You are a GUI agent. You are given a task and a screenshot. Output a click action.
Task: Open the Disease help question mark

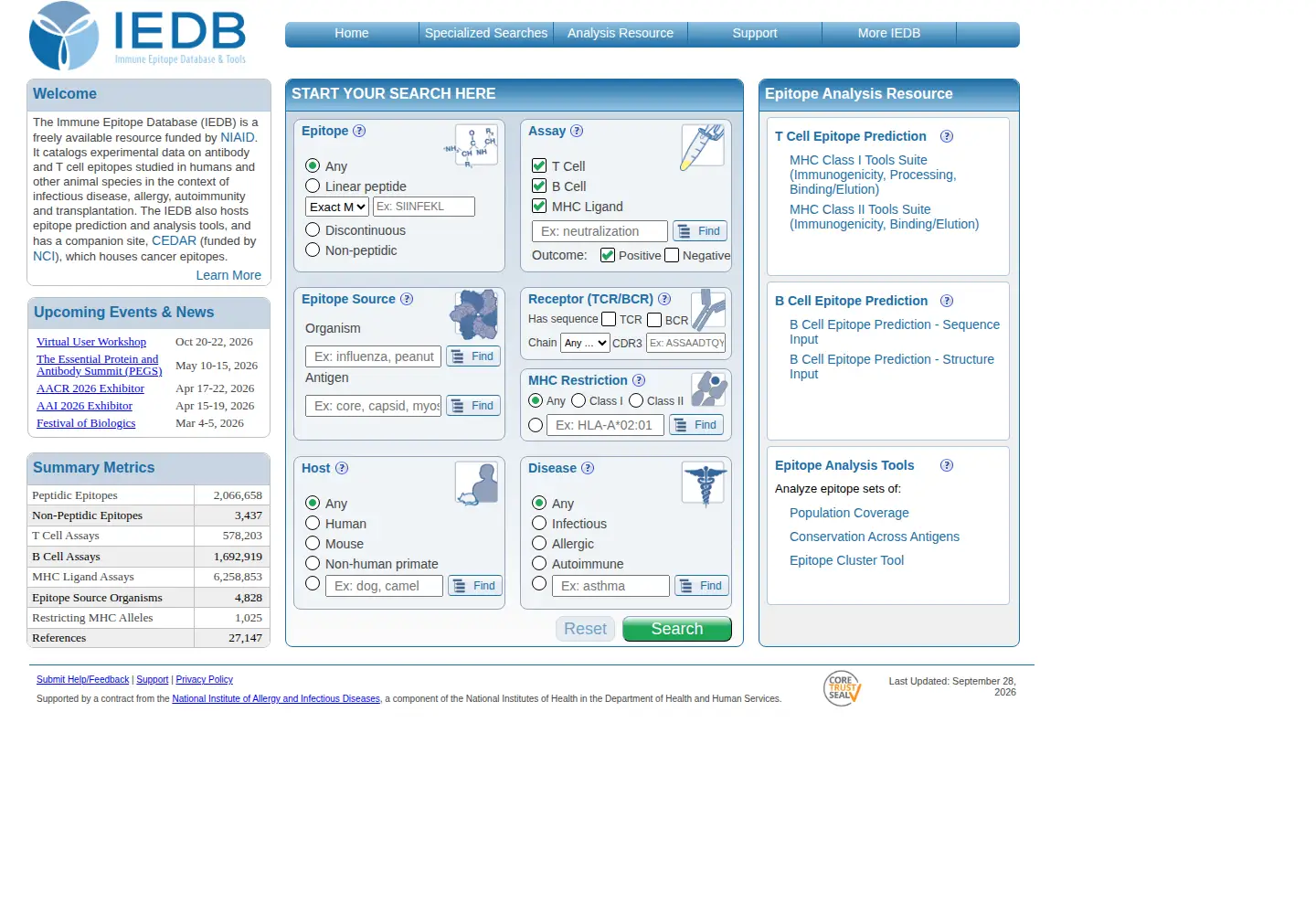[588, 468]
